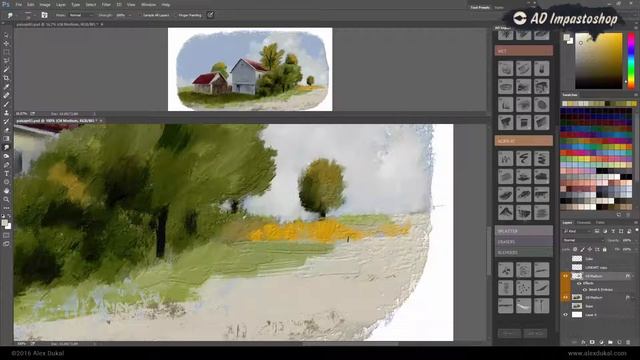Expand the BLENDERS brush category
The image size is (640, 360).
pyautogui.click(x=524, y=252)
